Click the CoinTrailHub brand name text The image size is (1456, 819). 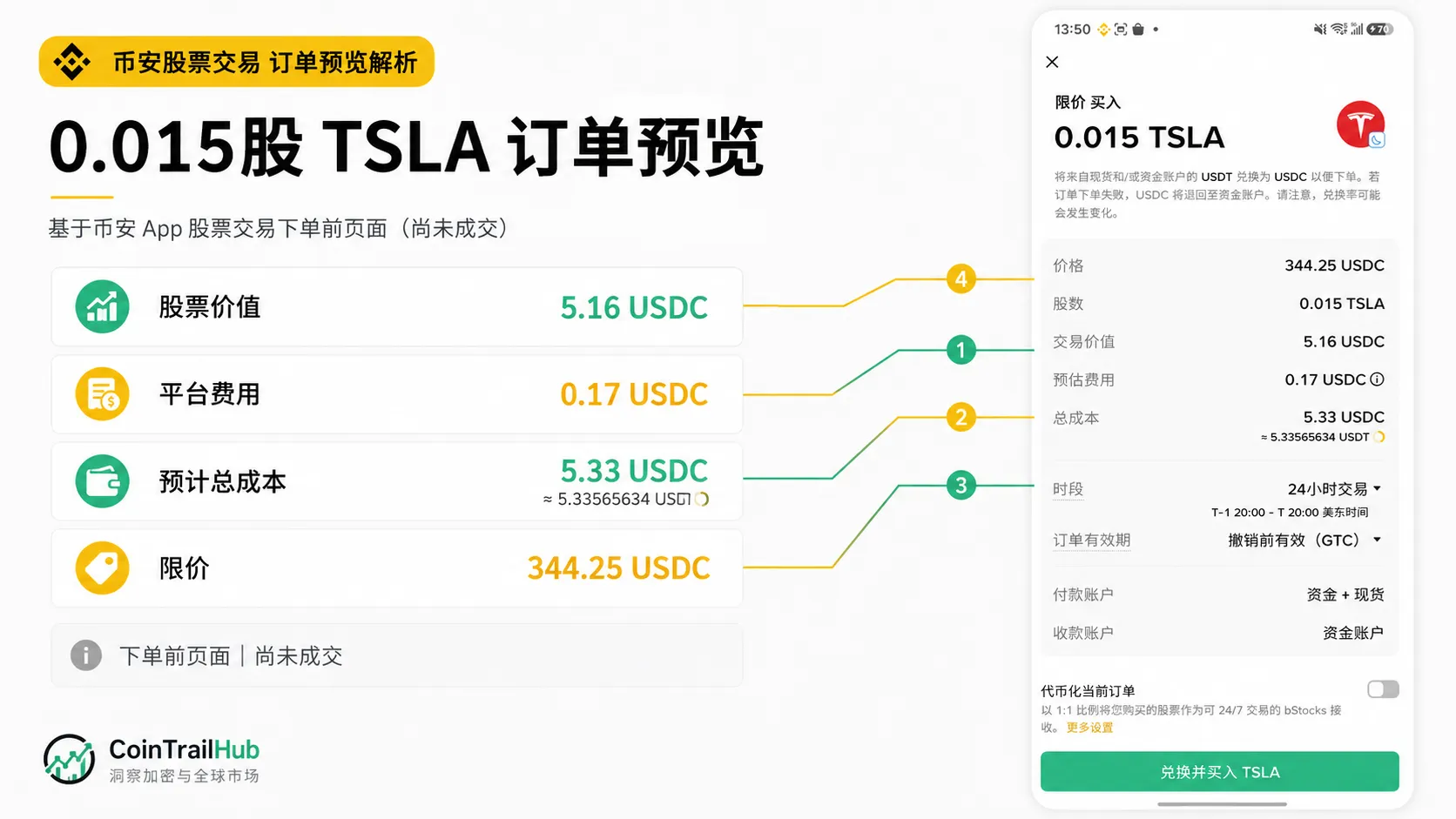184,749
